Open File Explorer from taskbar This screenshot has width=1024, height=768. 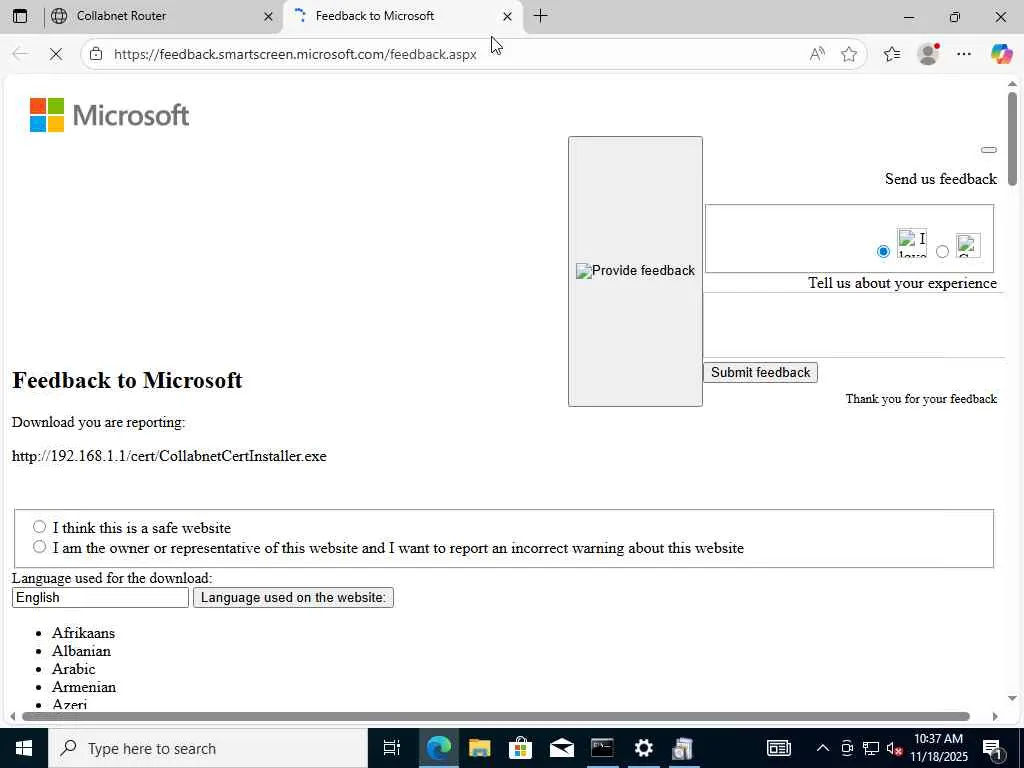click(479, 748)
